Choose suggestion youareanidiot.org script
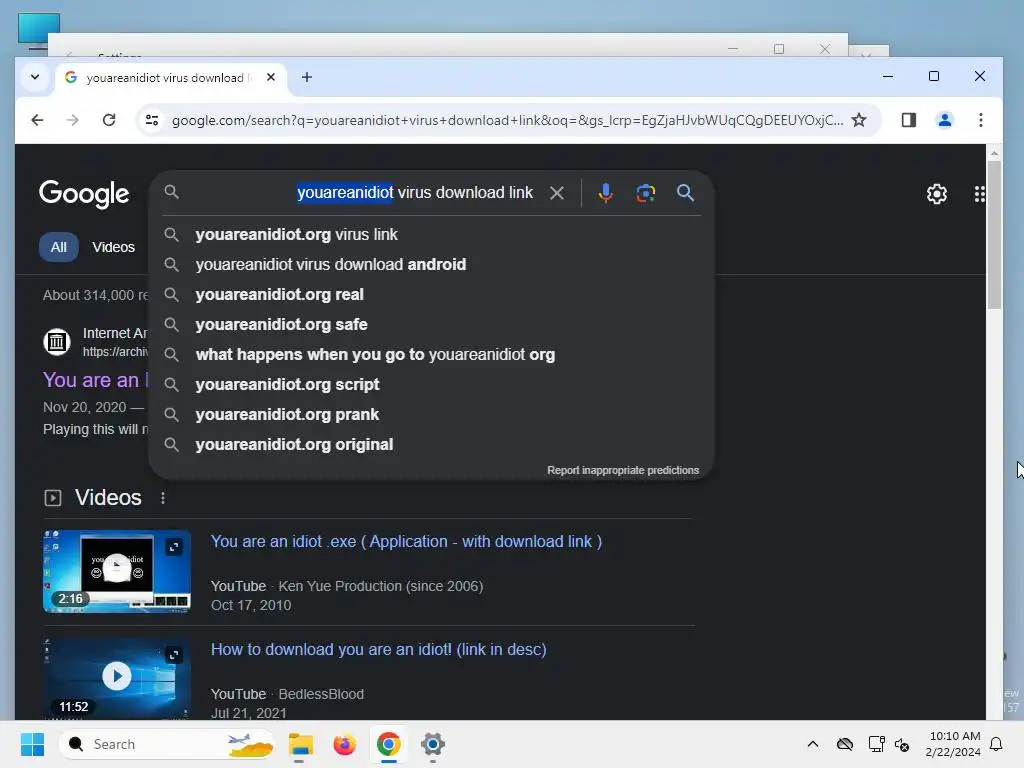 (x=431, y=385)
